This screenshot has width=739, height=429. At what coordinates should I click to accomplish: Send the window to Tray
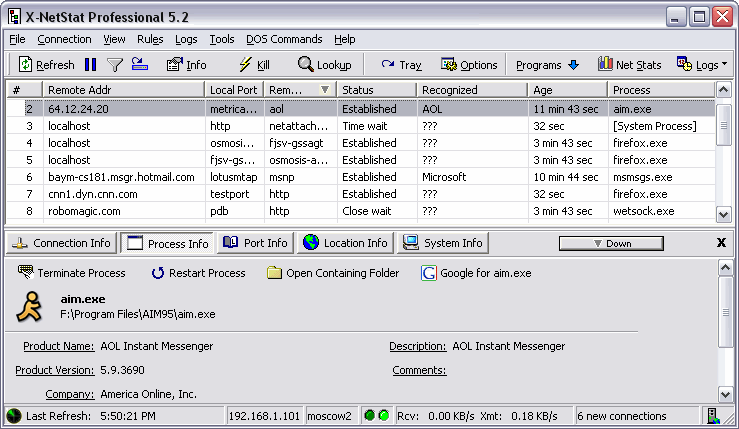click(401, 65)
